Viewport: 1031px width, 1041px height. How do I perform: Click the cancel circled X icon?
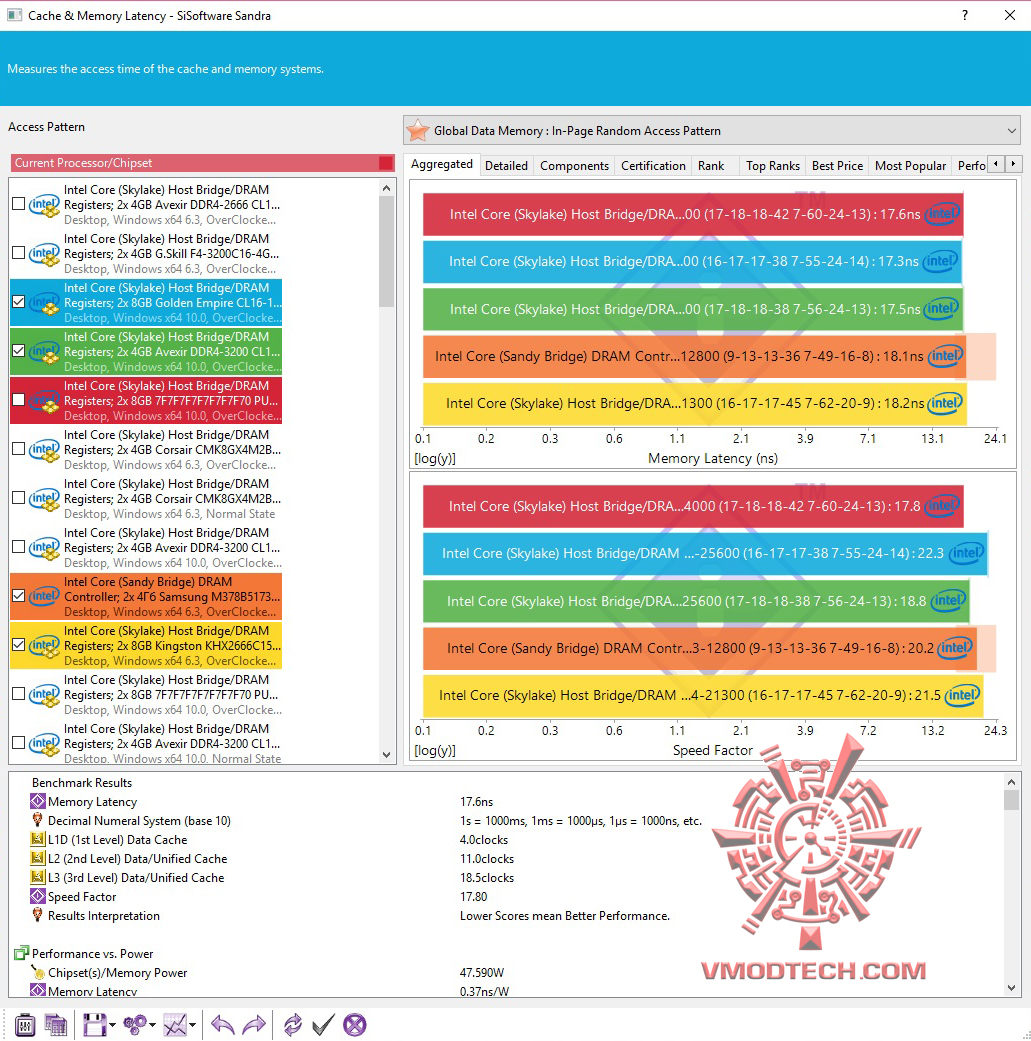pyautogui.click(x=355, y=1025)
